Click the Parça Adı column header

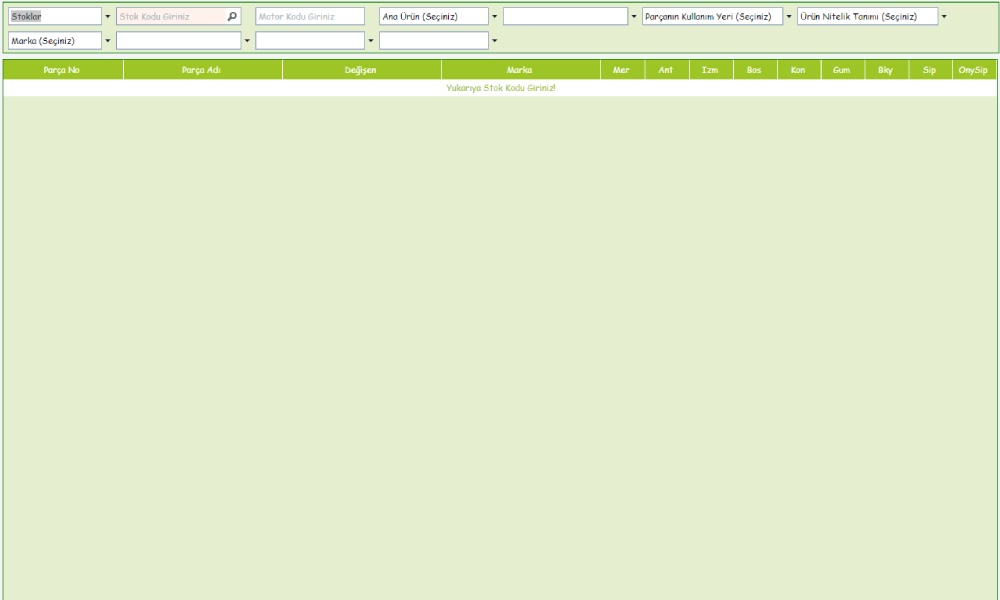pyautogui.click(x=202, y=70)
